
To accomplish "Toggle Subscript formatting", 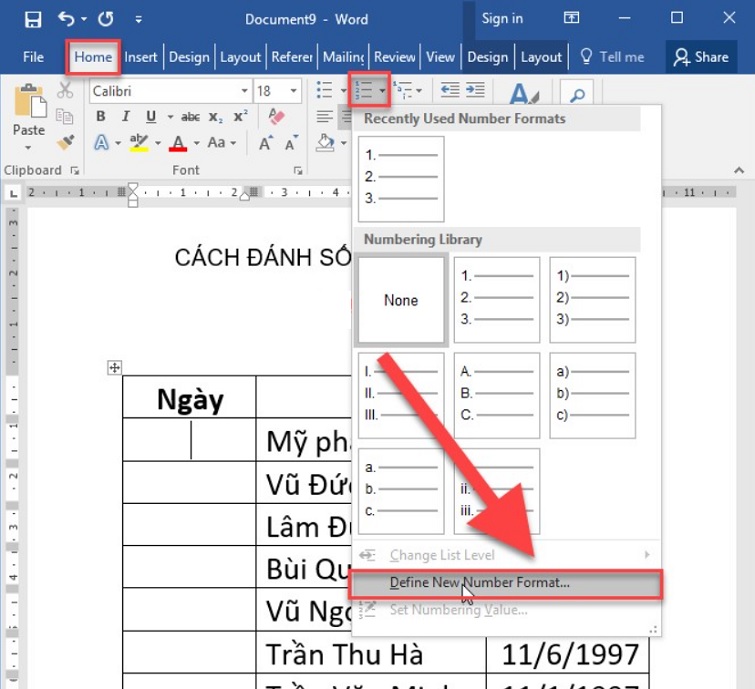I will tap(217, 117).
